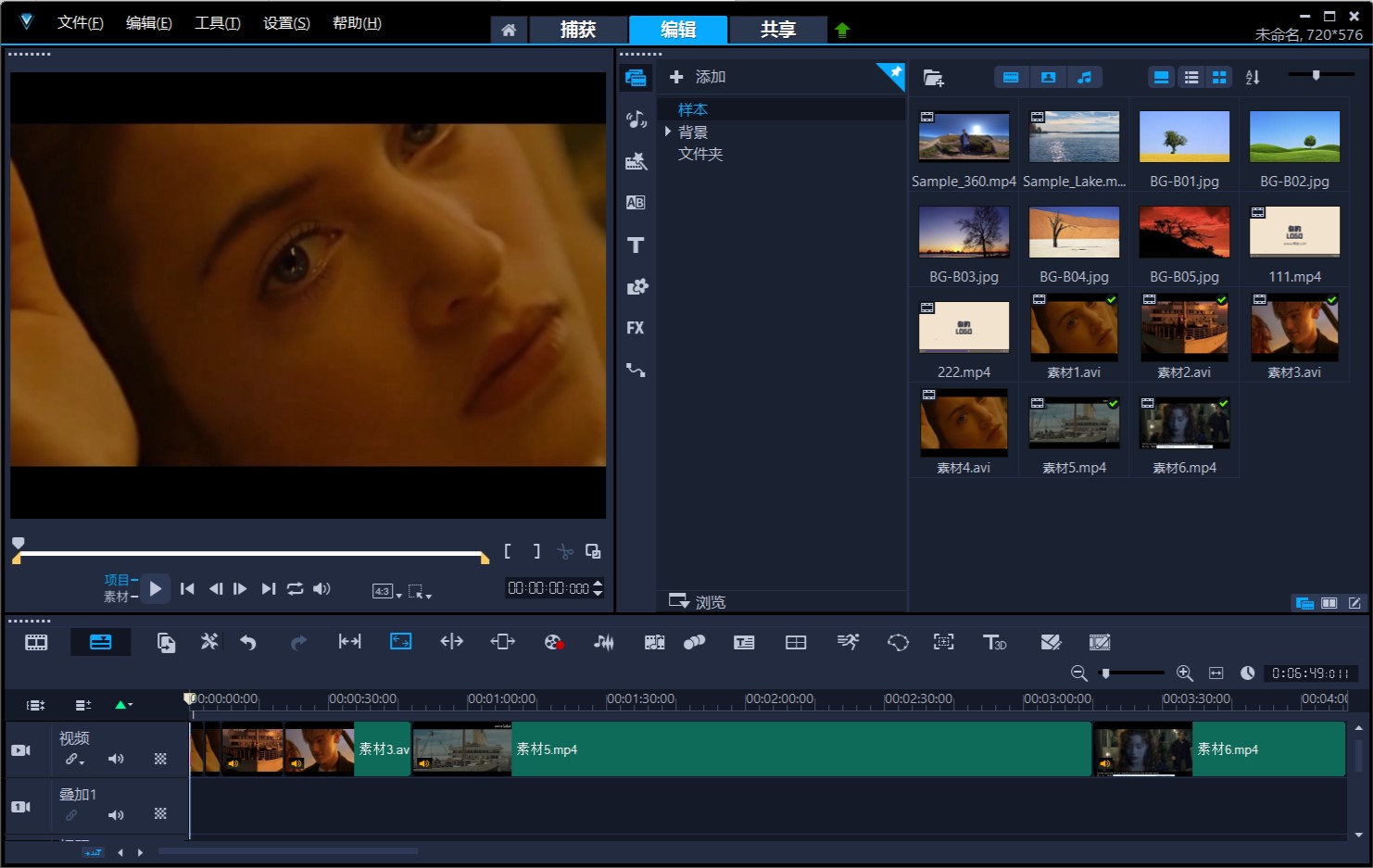Toggle show audio files filter in library
This screenshot has height=868, width=1373.
tap(1085, 78)
